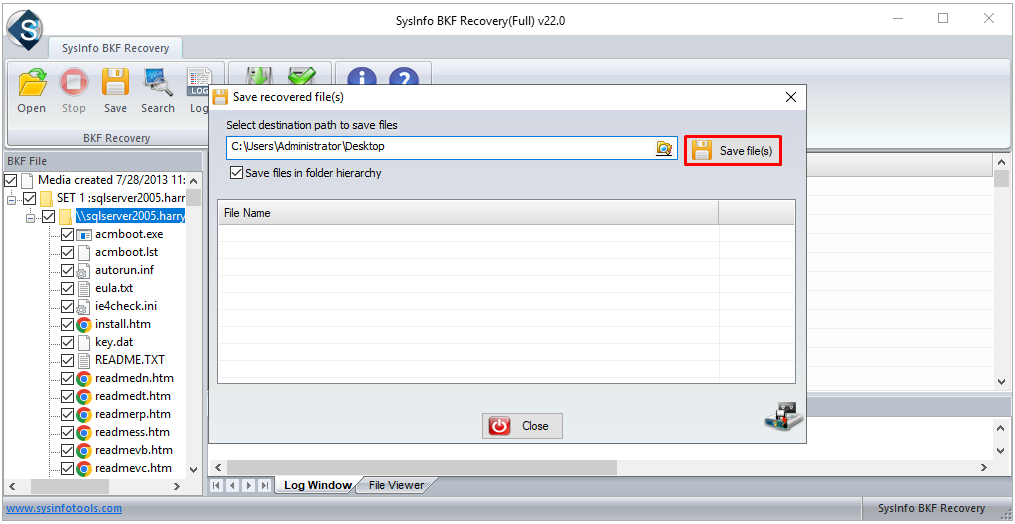Open the SysInfo BKF Recovery ribbon tab

(x=115, y=48)
